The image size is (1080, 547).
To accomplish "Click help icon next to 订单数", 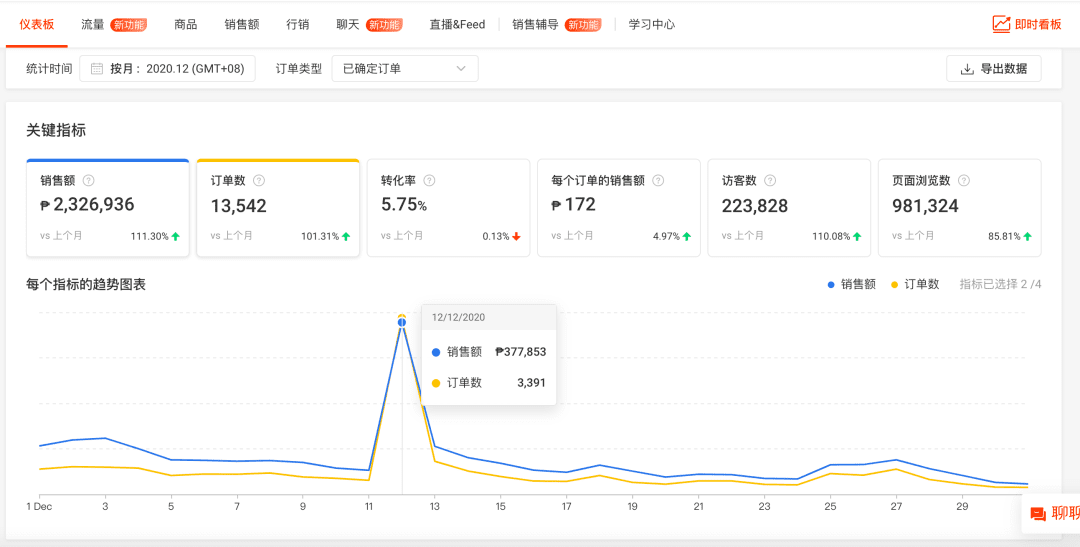I will [259, 181].
